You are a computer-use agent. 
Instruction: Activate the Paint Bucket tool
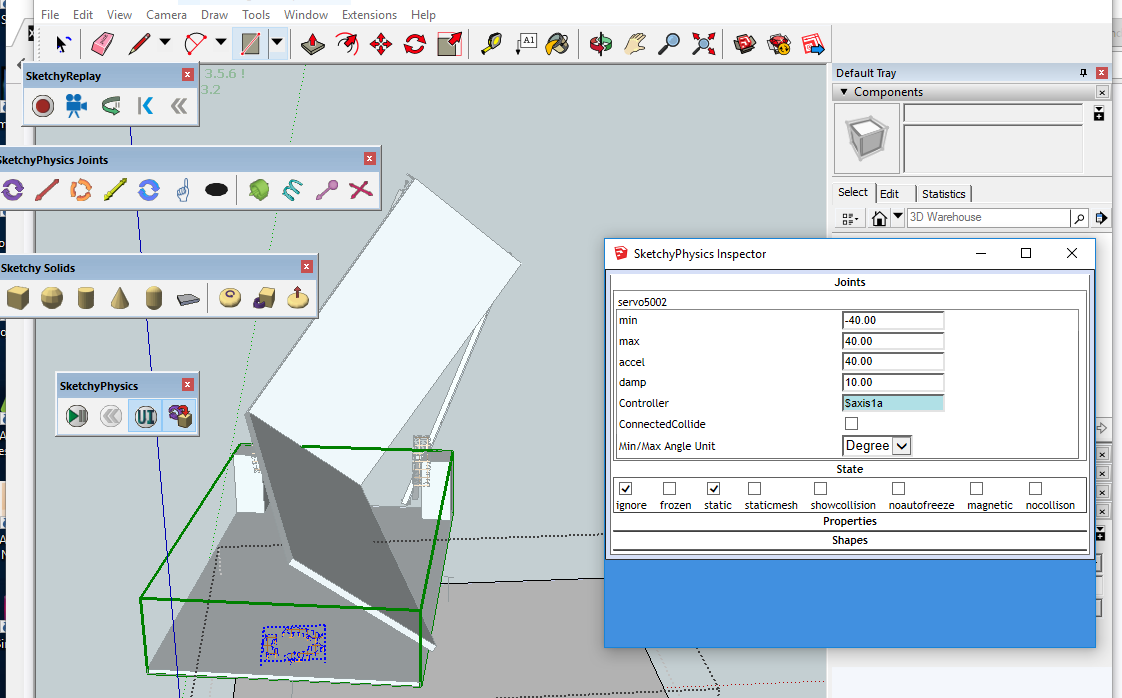click(557, 44)
